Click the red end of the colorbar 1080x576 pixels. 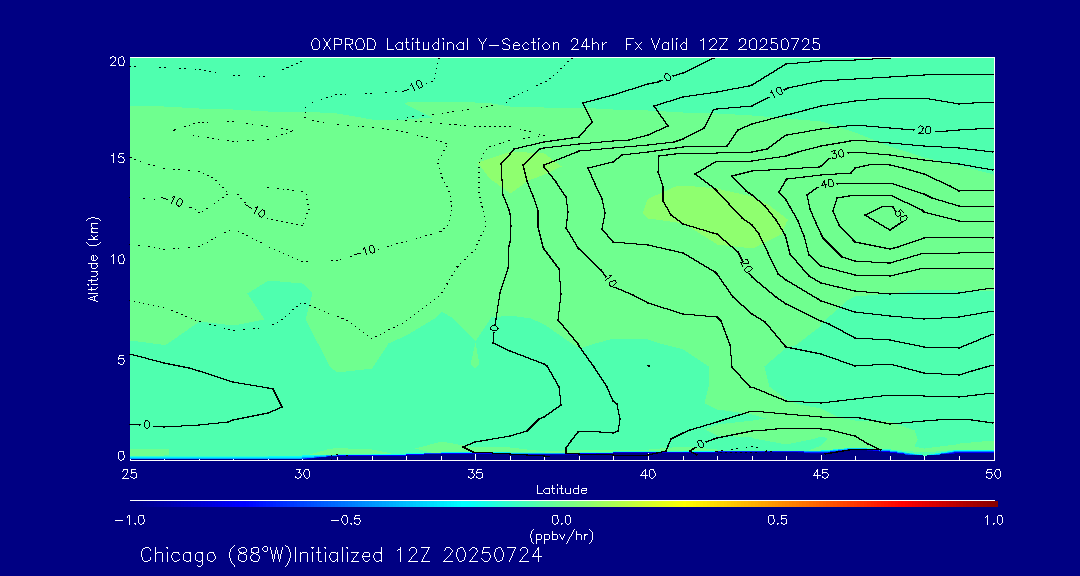pos(990,503)
